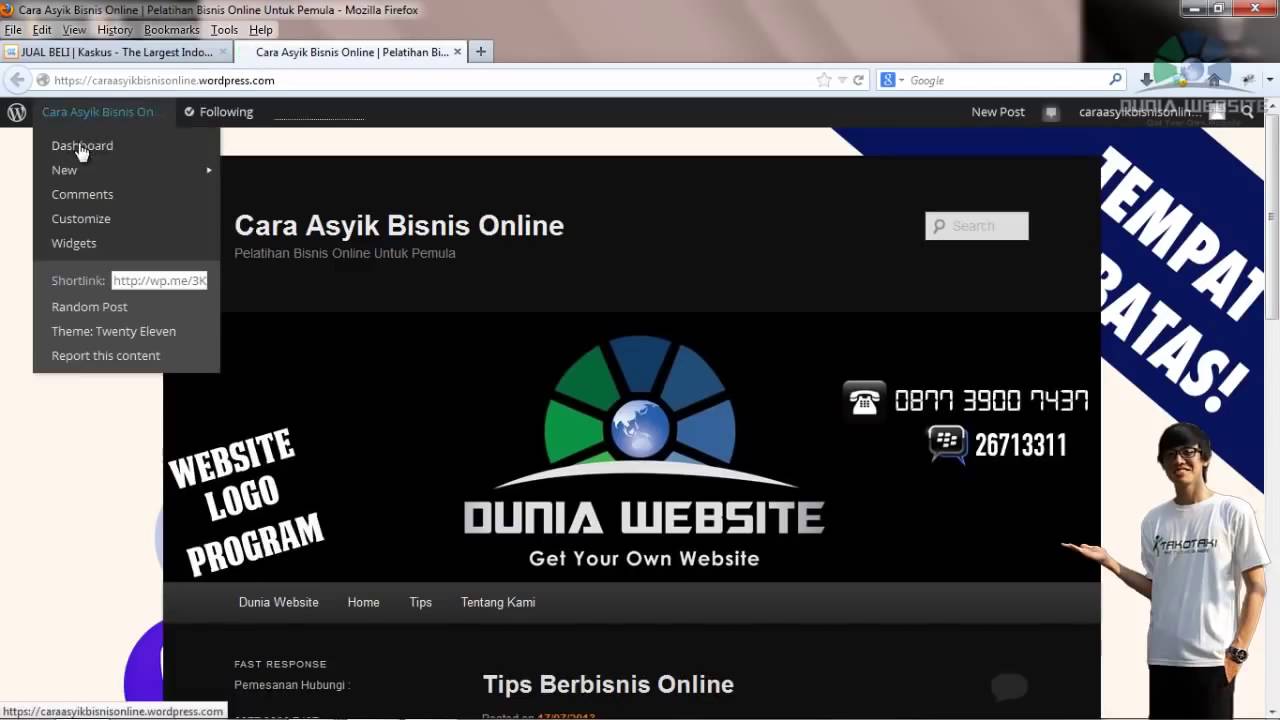The width and height of the screenshot is (1280, 720).
Task: Click the Cara Asyik Bisnis Online title
Action: tap(399, 226)
